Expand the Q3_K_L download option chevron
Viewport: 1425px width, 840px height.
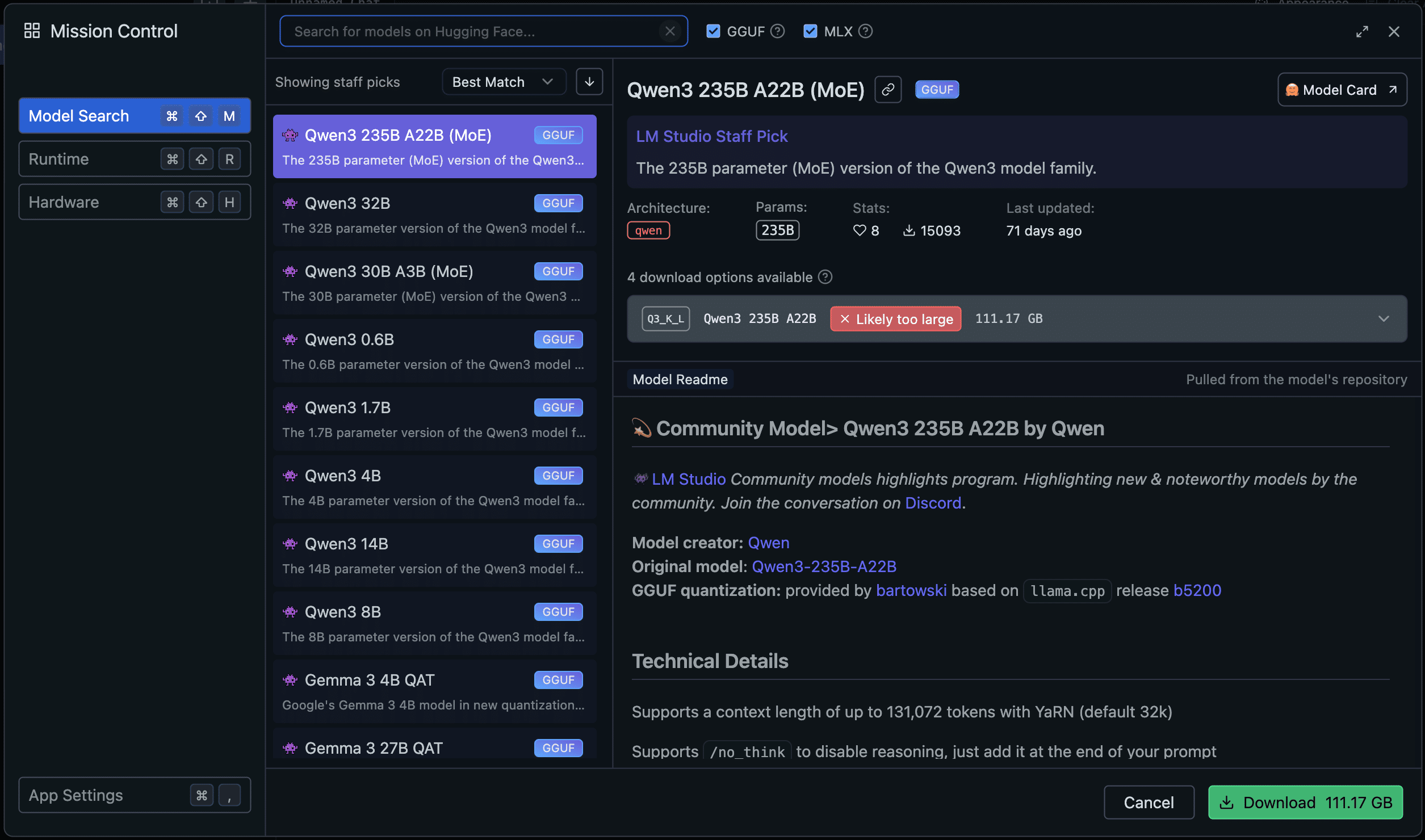[1384, 318]
